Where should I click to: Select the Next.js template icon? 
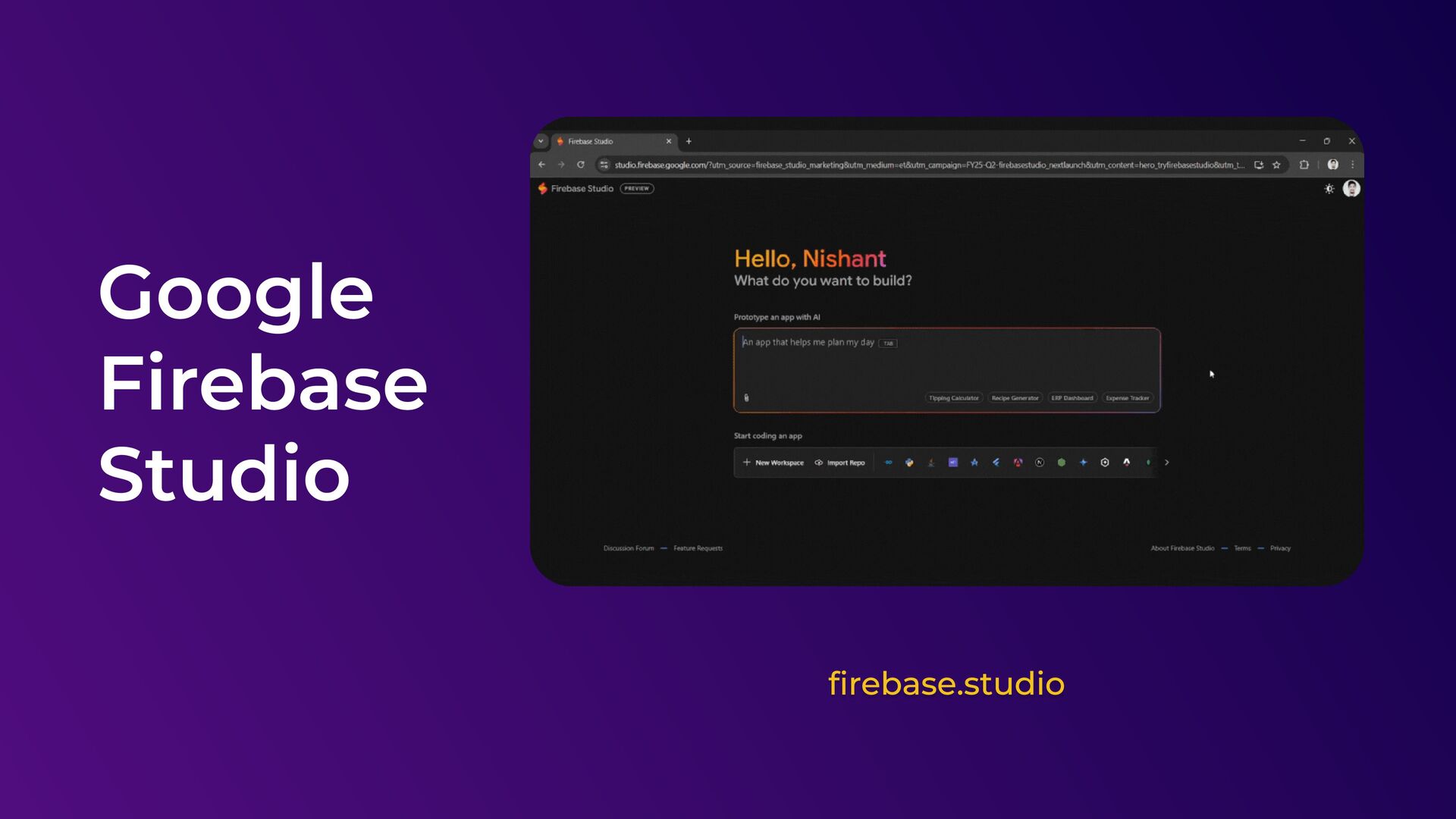[x=1040, y=462]
